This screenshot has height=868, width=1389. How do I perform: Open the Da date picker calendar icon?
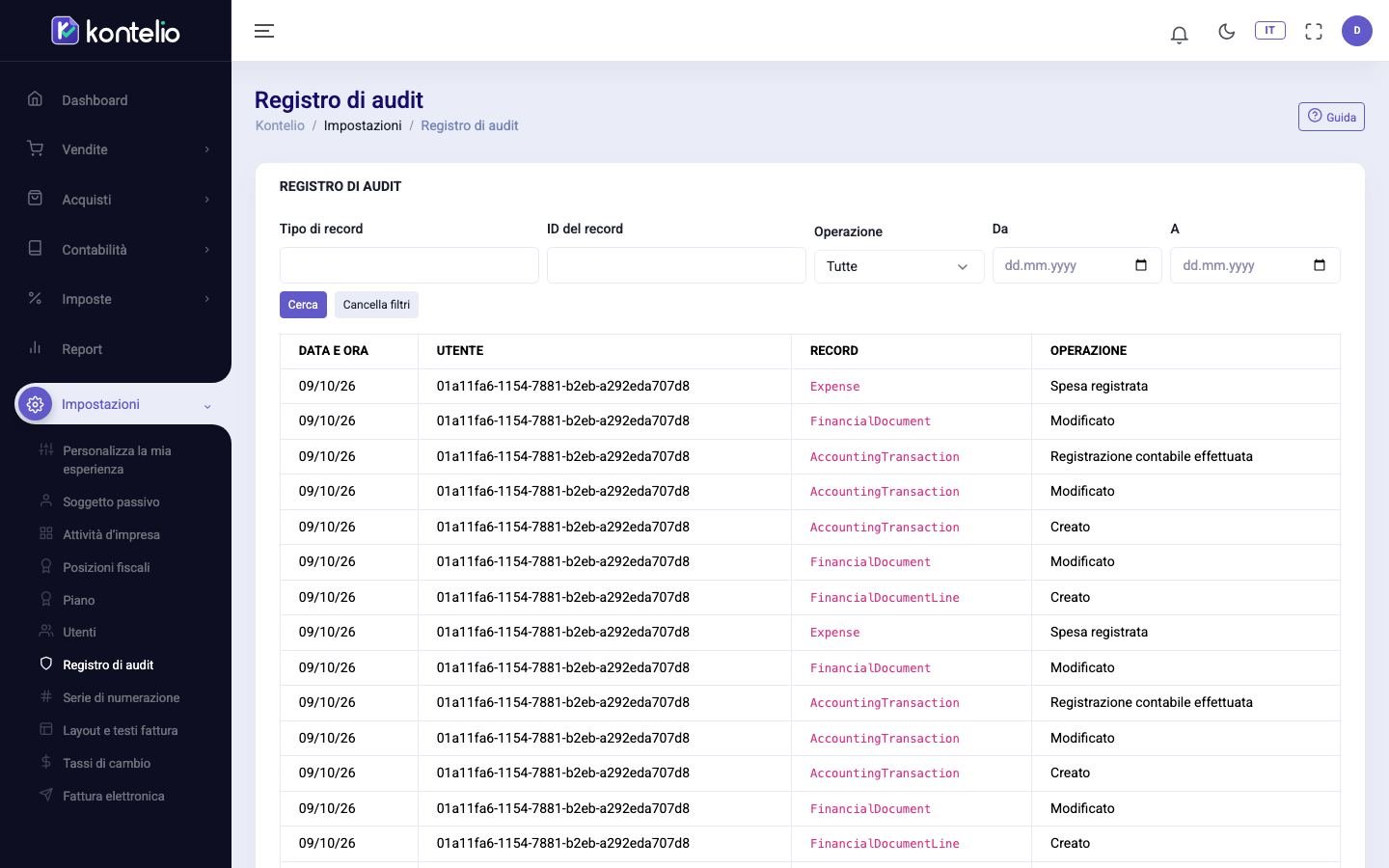(1141, 265)
